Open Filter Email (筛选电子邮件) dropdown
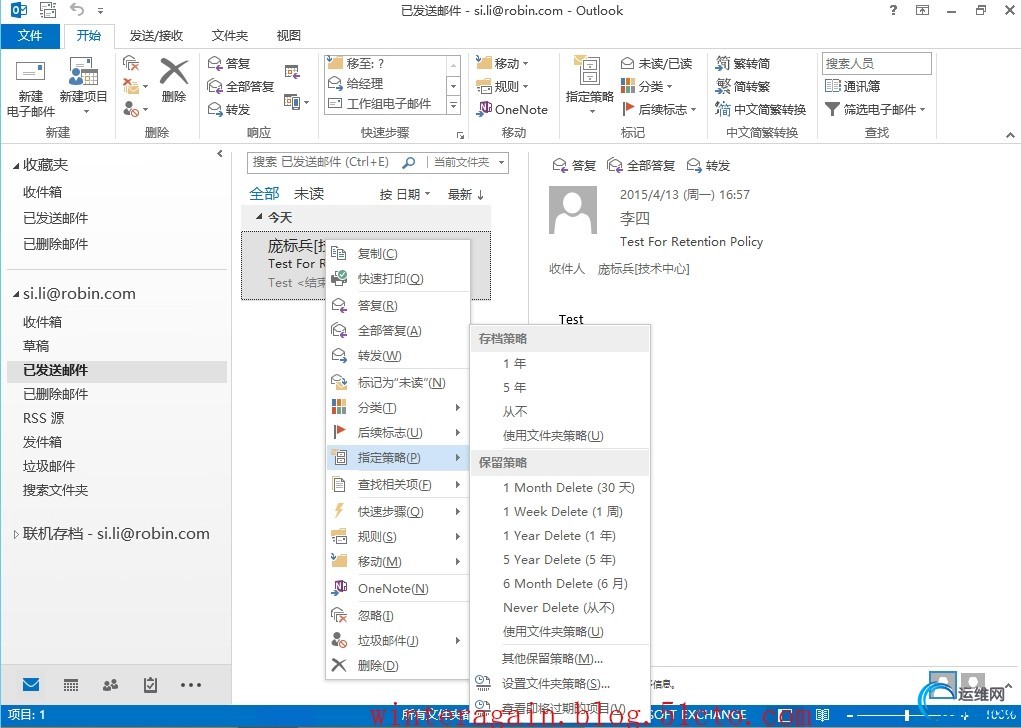 pos(875,109)
